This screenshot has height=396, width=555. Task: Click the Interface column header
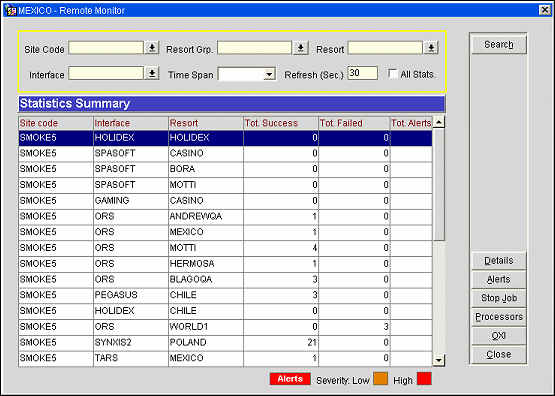click(131, 123)
